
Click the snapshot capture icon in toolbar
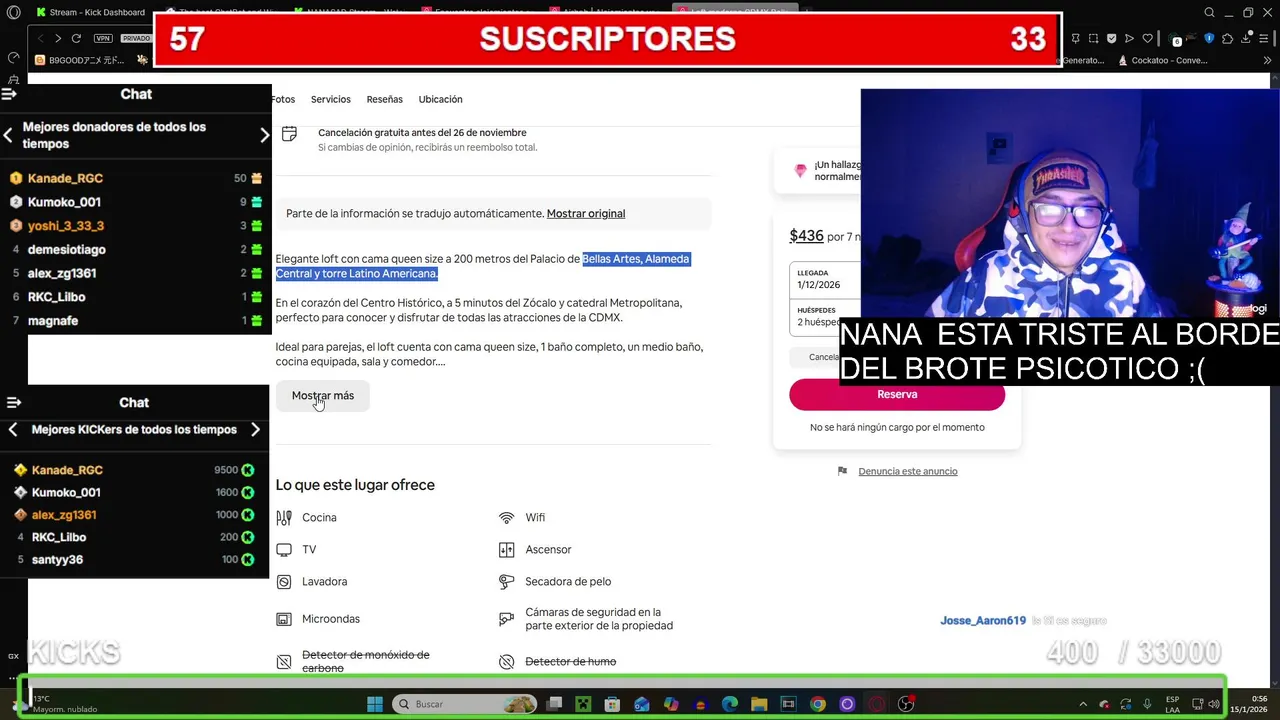tap(1093, 38)
